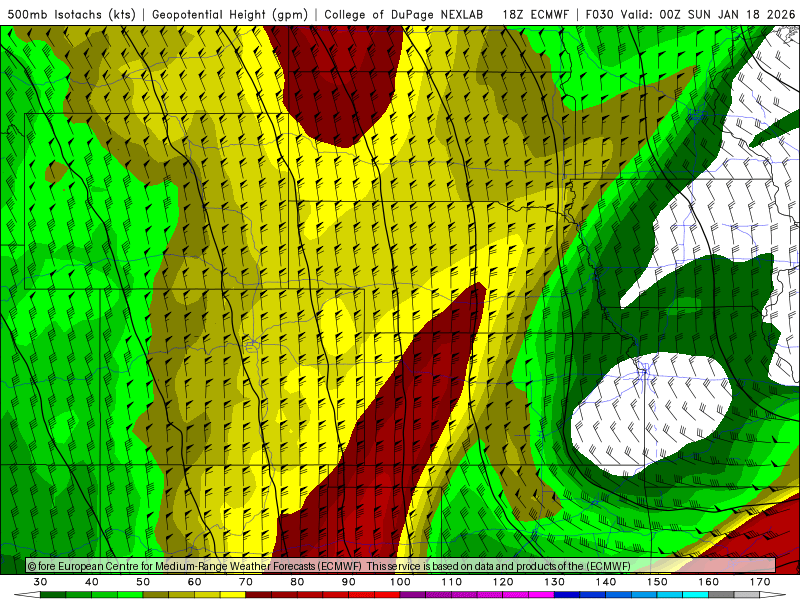Screen dimensions: 800x600
Task: Click the legend value '30'
Action: (x=40, y=582)
